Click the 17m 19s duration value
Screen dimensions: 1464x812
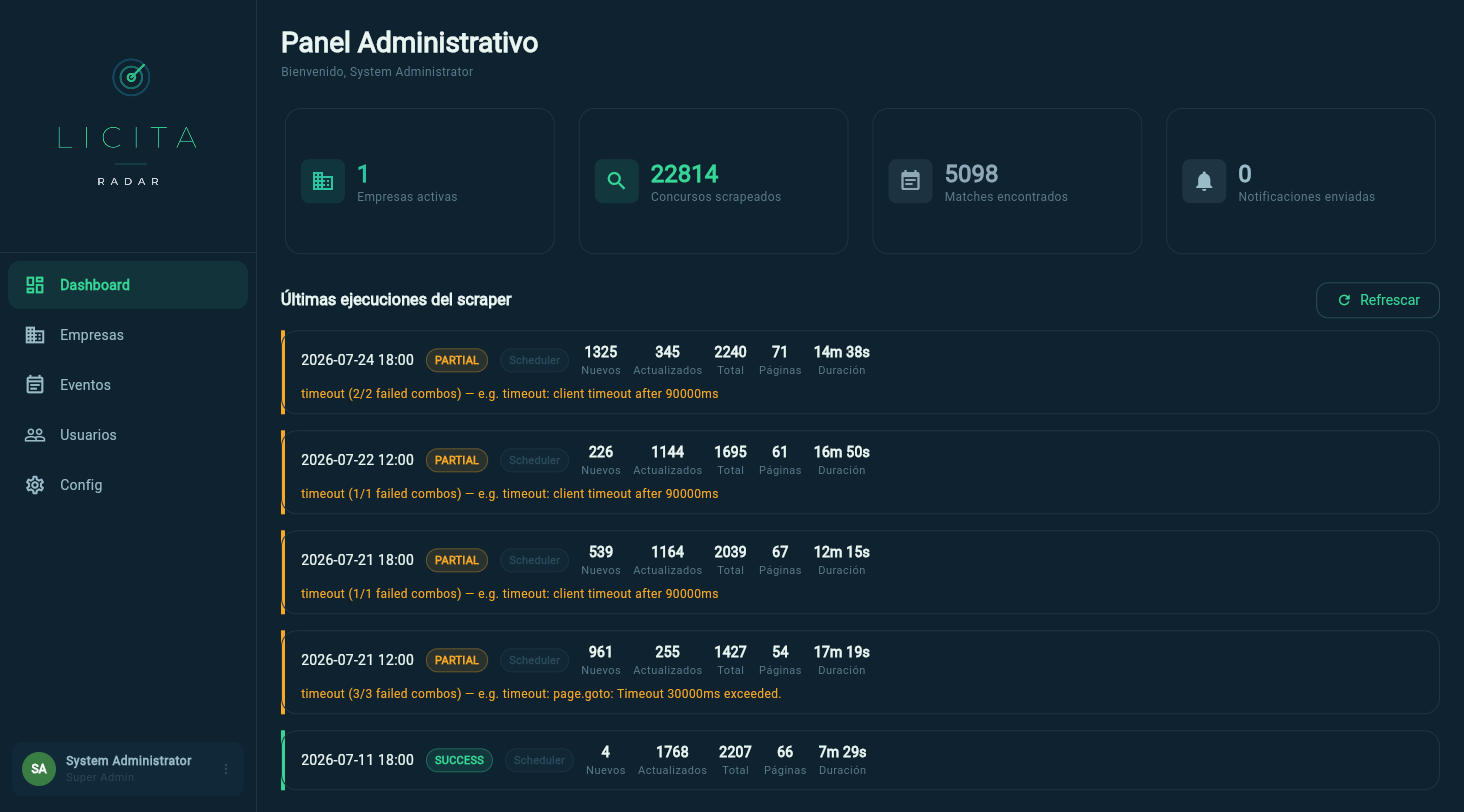click(x=842, y=652)
